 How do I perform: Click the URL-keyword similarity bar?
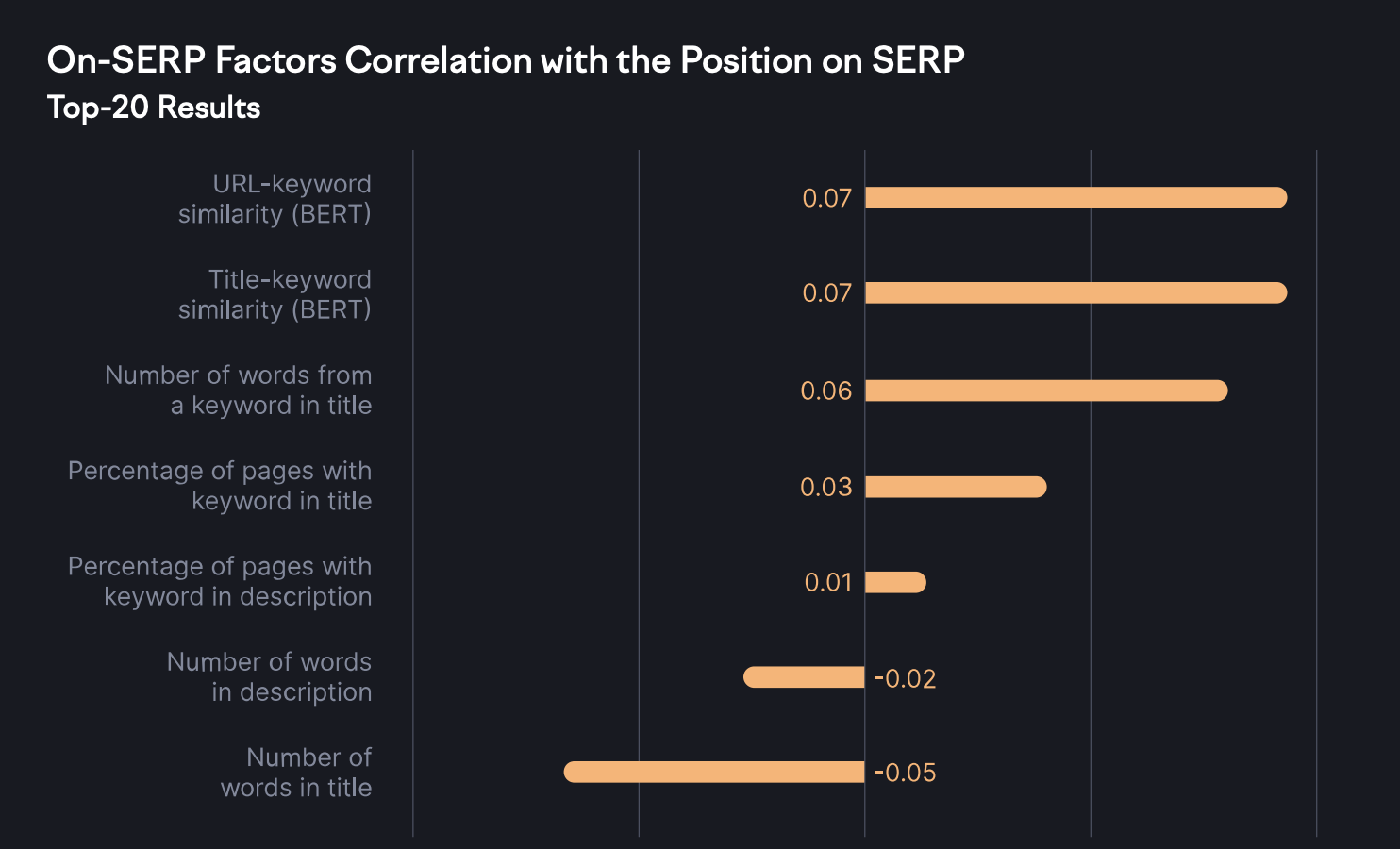coord(1075,198)
